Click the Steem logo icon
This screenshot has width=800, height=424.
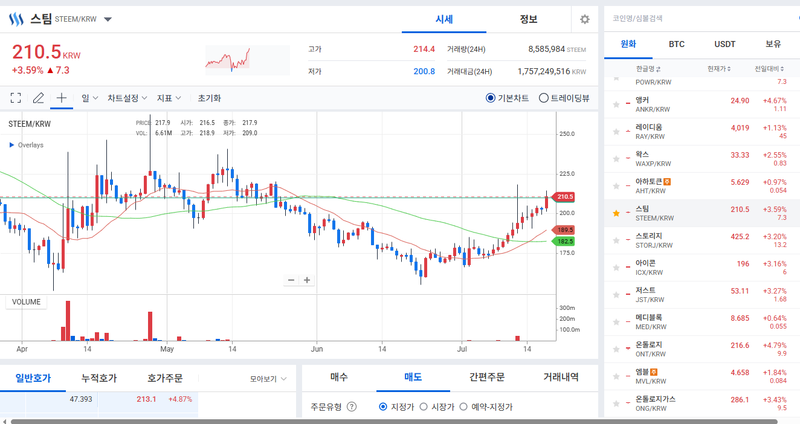pos(16,19)
